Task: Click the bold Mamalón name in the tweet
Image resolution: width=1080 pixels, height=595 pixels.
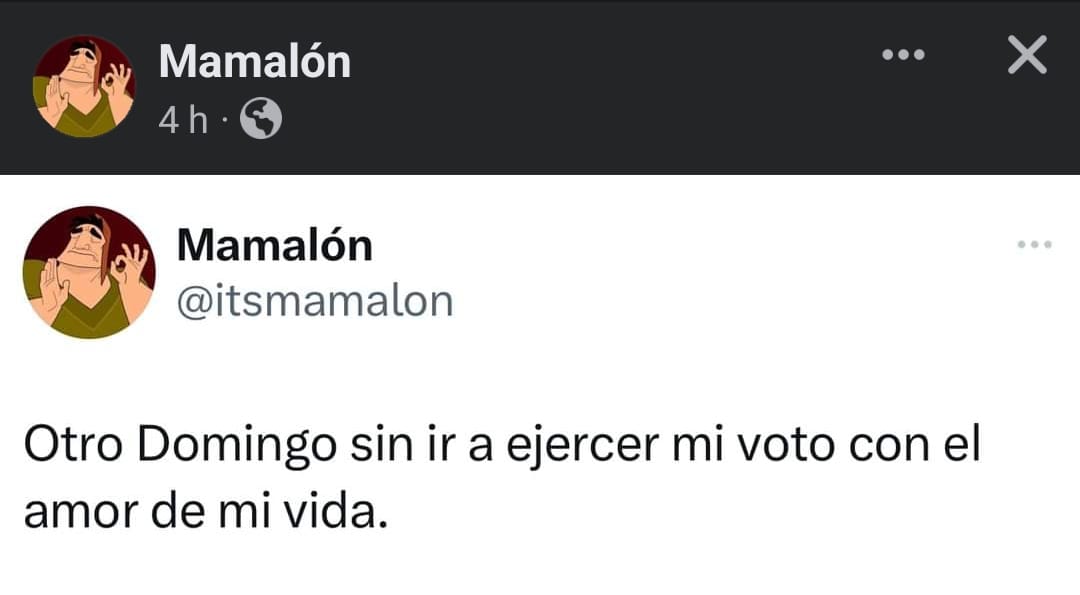Action: click(x=274, y=245)
